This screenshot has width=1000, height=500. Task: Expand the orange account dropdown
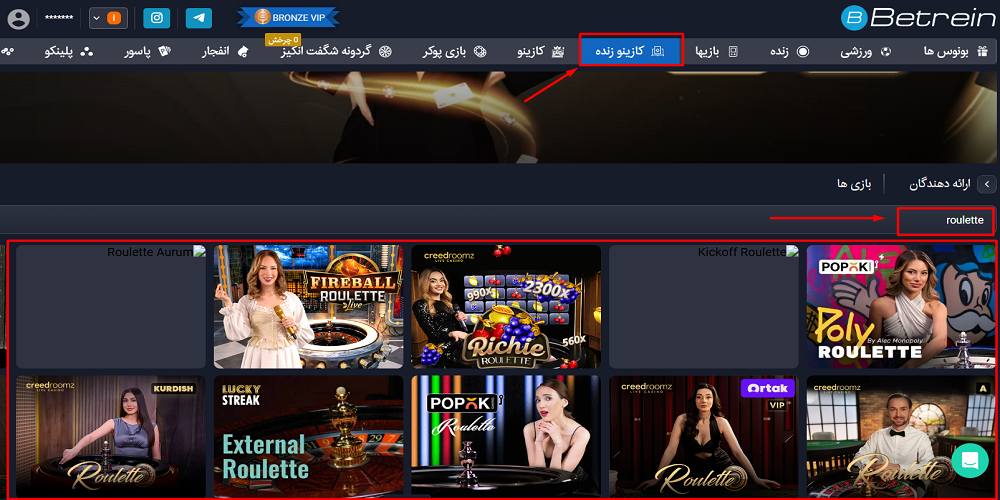tap(108, 18)
